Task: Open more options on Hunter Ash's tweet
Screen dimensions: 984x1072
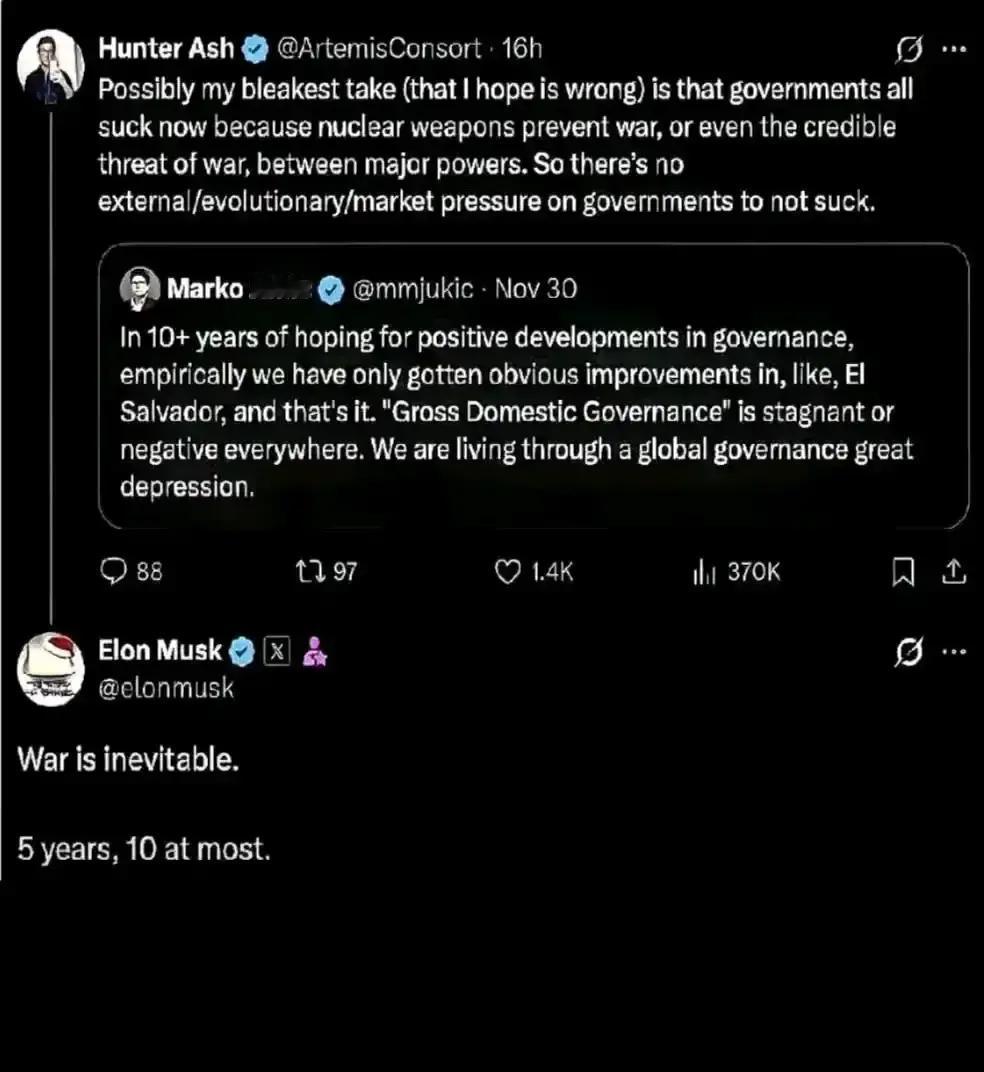Action: [x=955, y=48]
